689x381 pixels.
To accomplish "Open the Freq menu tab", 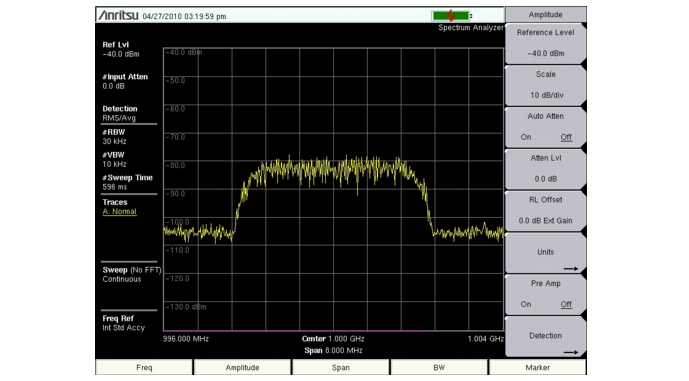I will (144, 367).
